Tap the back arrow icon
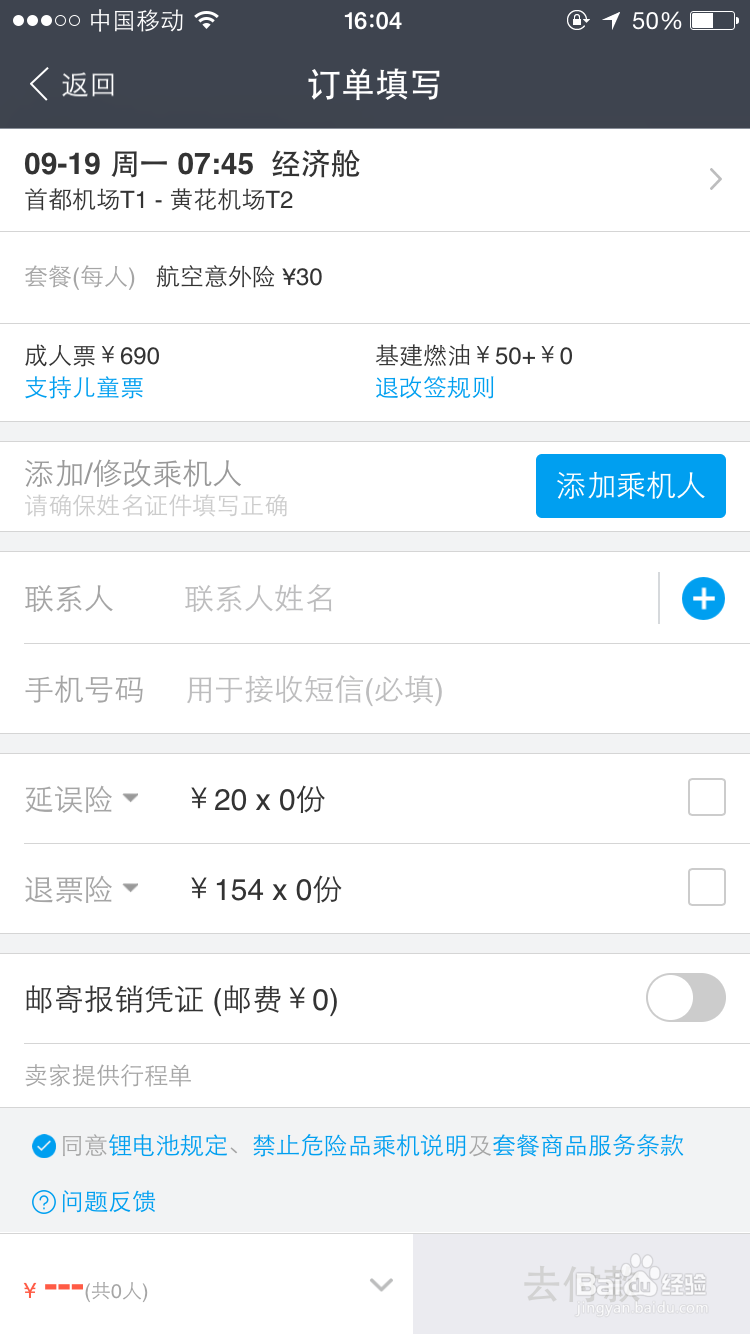 [x=40, y=85]
